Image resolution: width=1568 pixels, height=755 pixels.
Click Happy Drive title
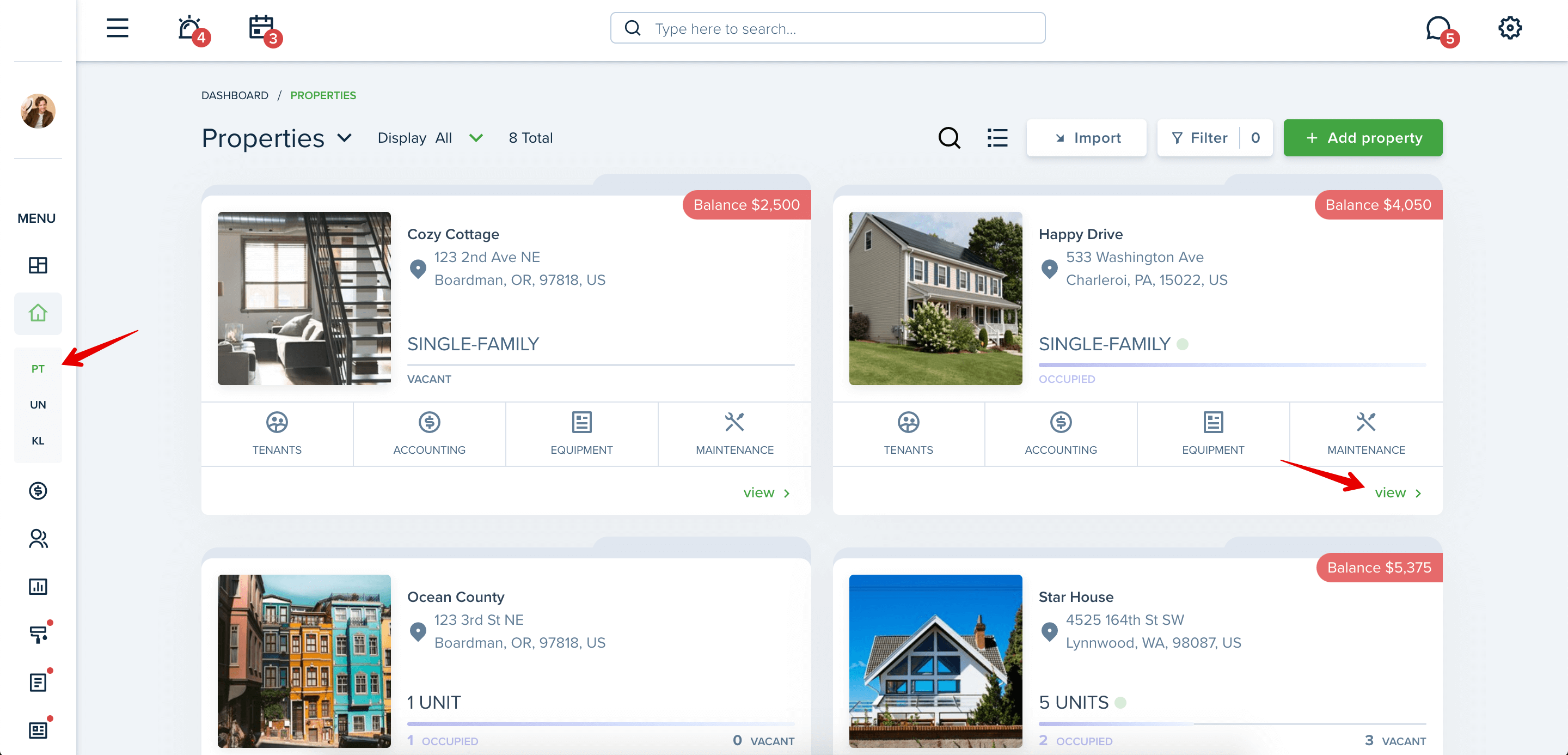(1080, 234)
